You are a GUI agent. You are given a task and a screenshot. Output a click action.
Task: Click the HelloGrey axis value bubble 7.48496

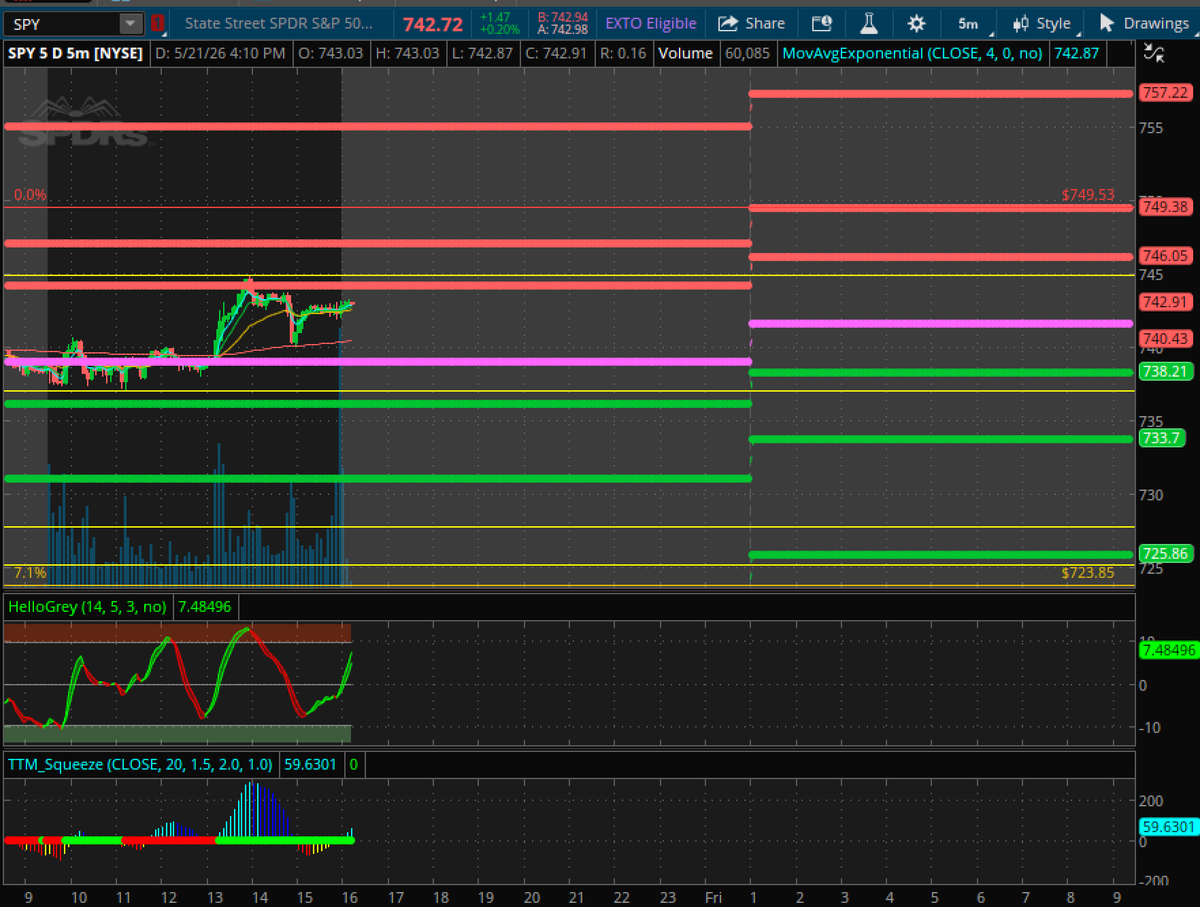point(1168,650)
